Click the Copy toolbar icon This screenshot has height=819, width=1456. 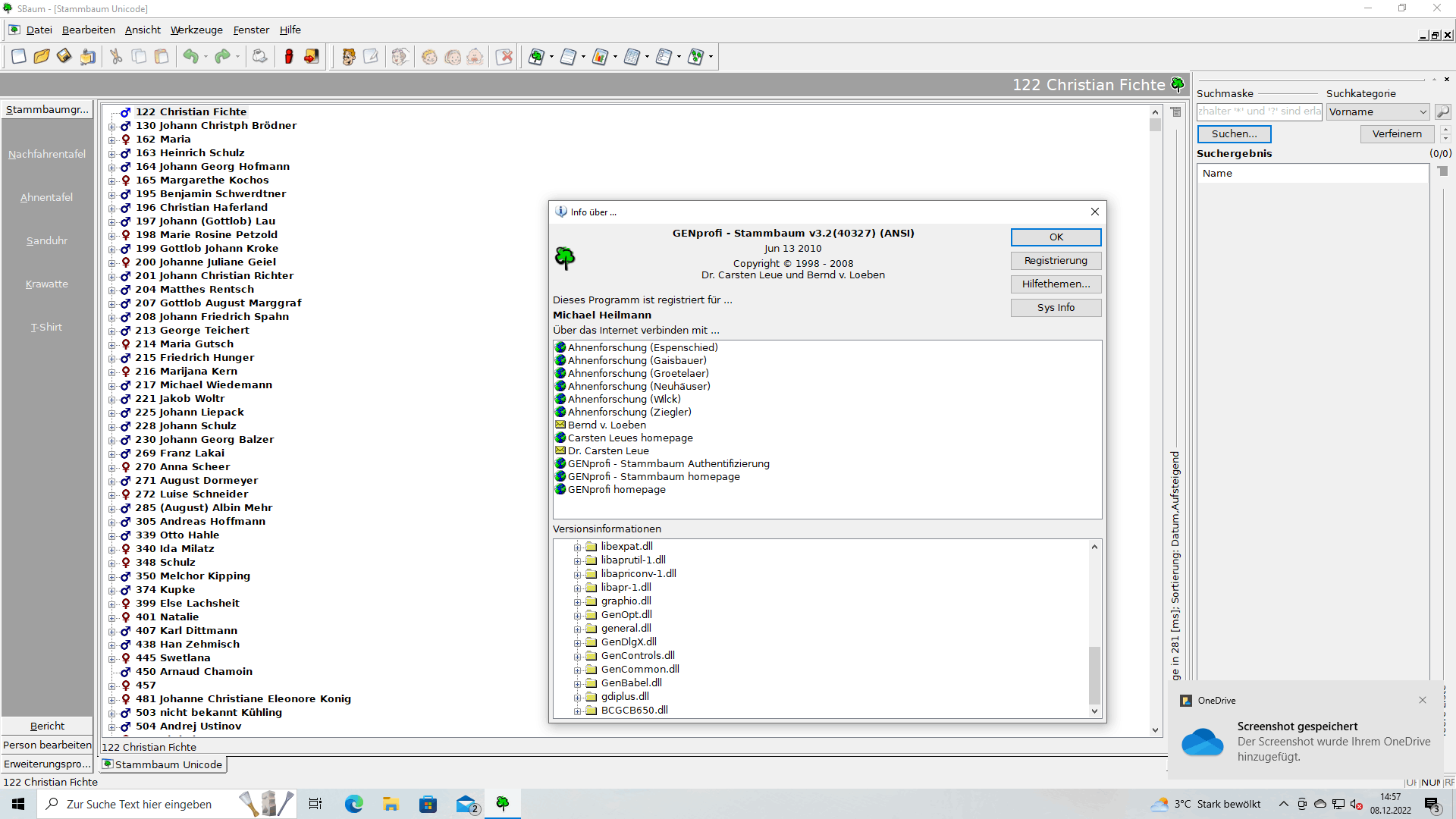click(x=139, y=56)
